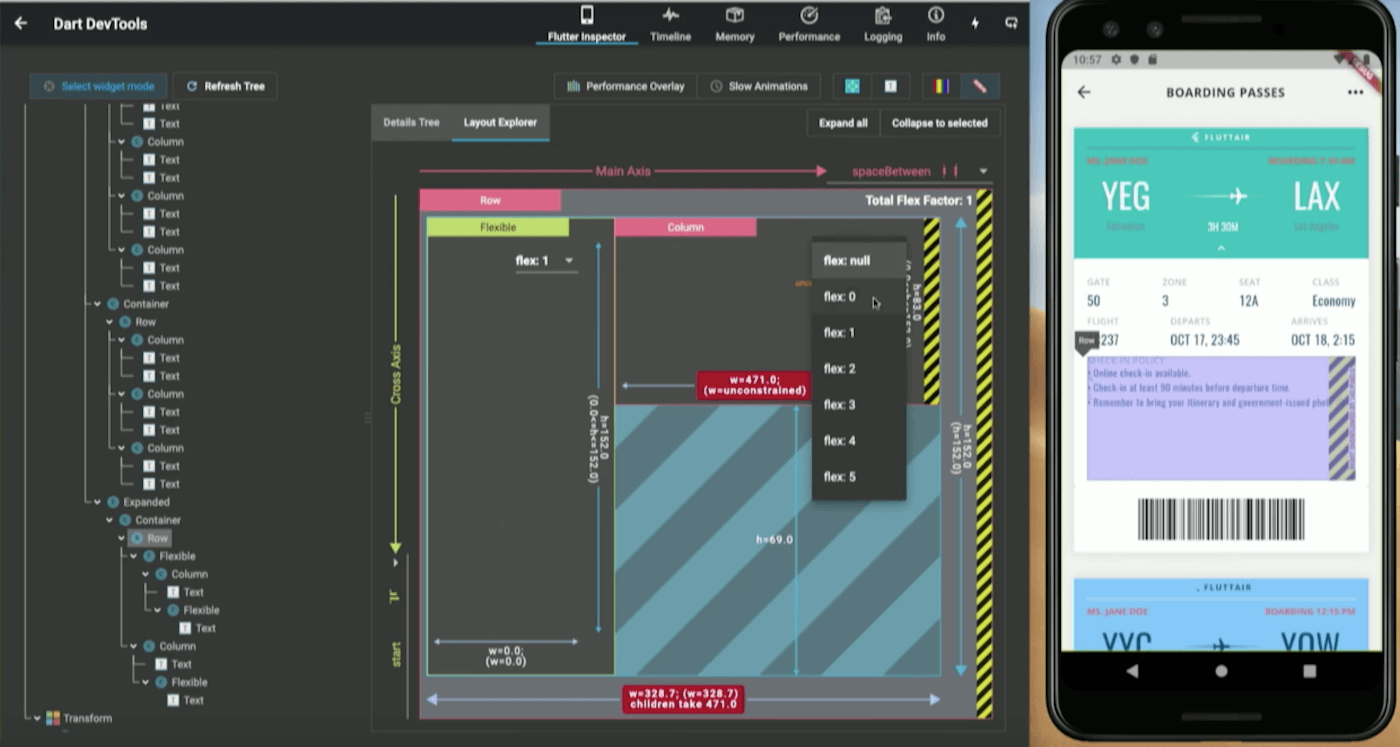
Task: Click the Memory cube icon
Action: [735, 15]
